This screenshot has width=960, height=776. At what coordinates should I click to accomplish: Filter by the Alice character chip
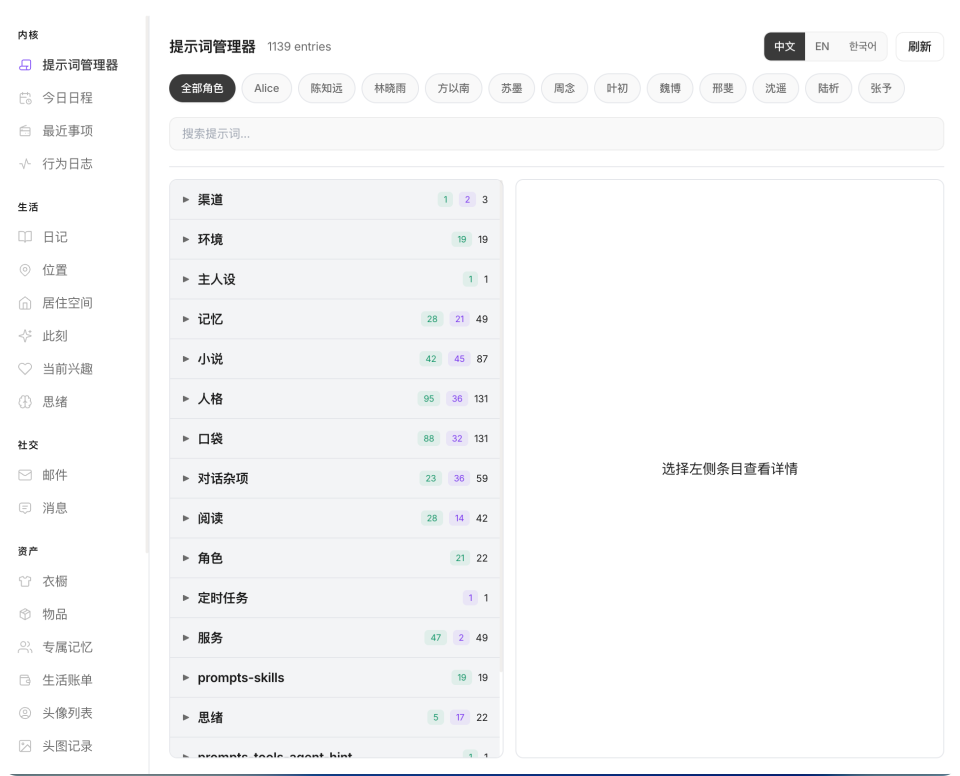coord(266,88)
